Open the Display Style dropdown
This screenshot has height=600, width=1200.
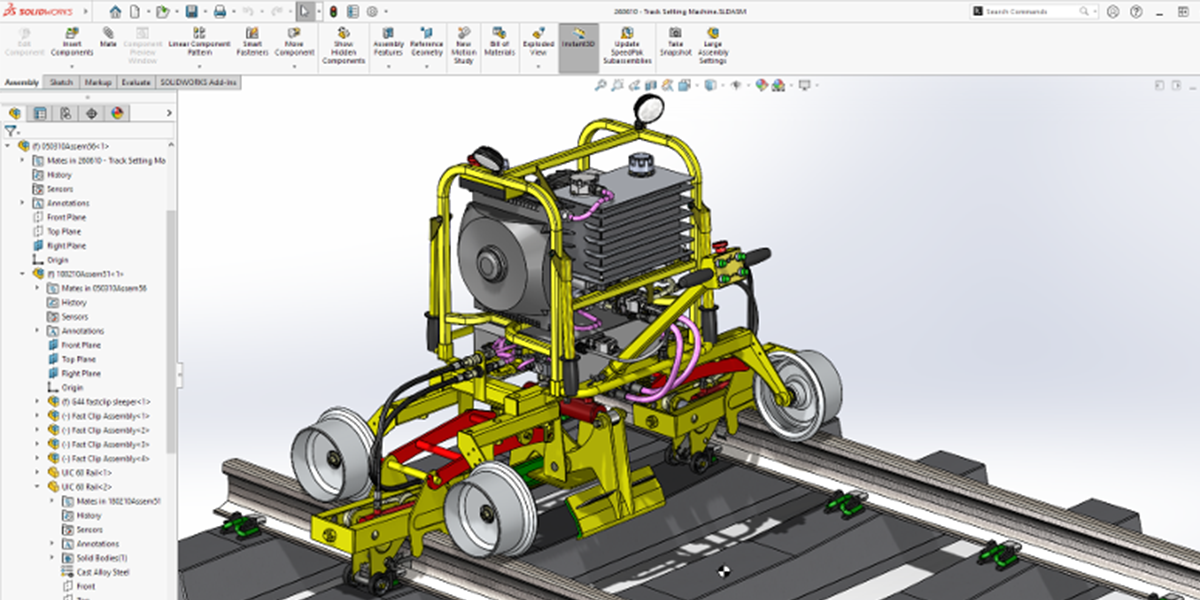coord(723,86)
